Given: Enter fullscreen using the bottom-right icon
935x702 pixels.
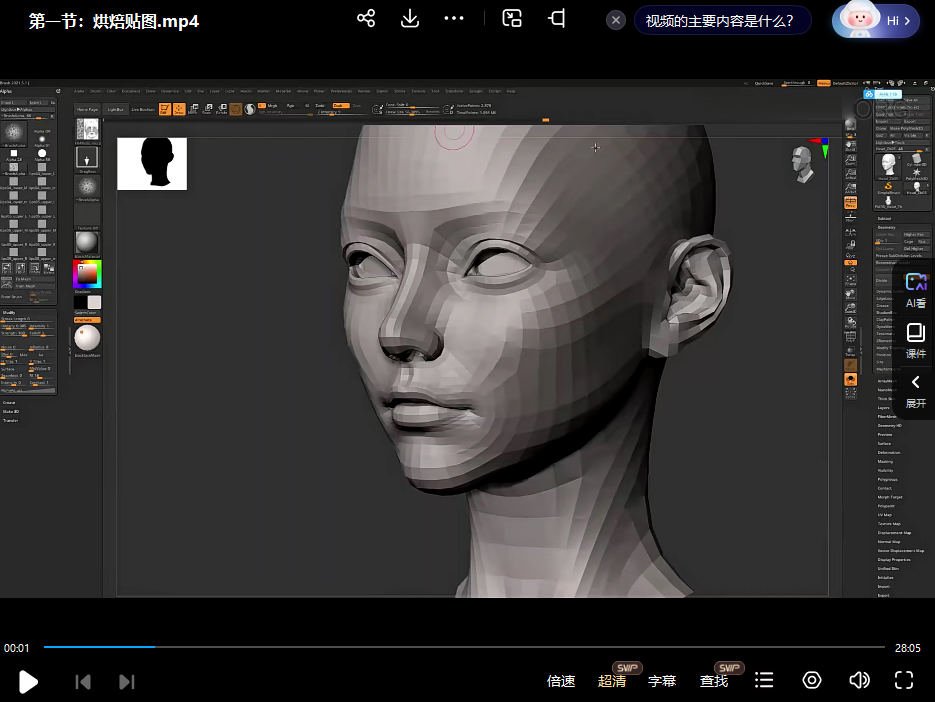Looking at the screenshot, I should click(903, 681).
